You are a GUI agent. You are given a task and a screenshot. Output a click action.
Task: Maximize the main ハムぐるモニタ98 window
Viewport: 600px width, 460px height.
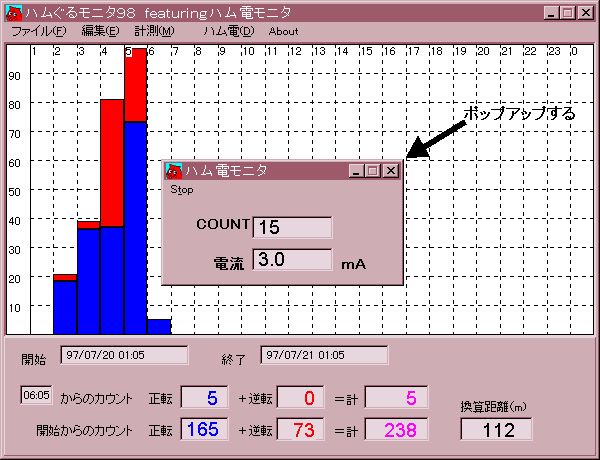pos(568,13)
